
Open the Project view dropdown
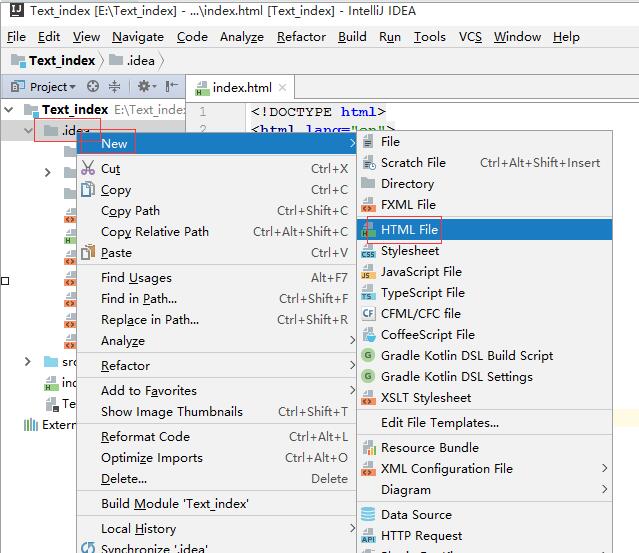(x=53, y=86)
